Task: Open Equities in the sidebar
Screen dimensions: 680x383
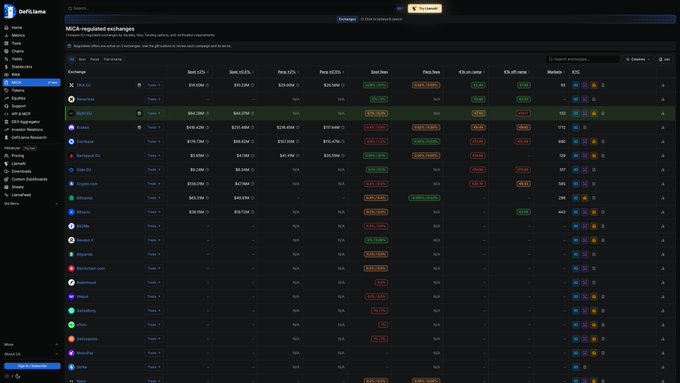Action: click(18, 98)
